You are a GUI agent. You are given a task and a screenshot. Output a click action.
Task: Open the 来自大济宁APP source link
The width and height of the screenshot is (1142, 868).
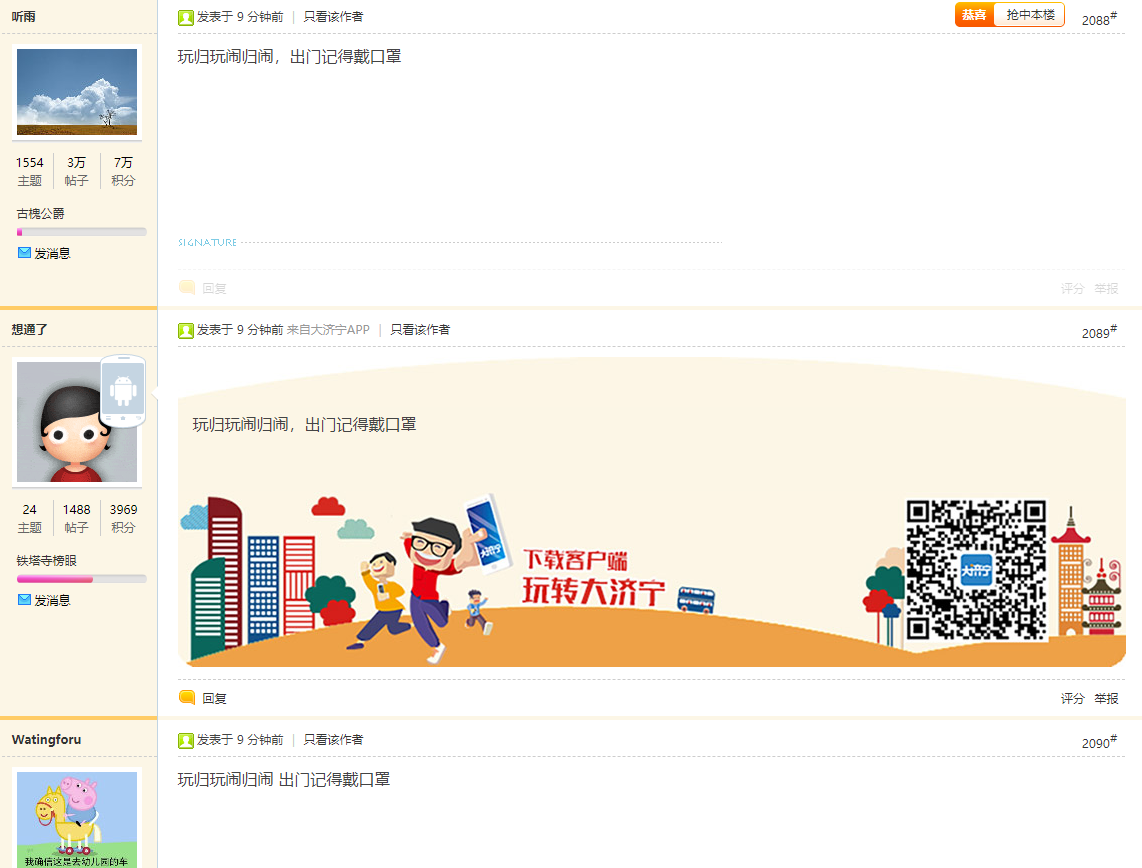pyautogui.click(x=330, y=330)
